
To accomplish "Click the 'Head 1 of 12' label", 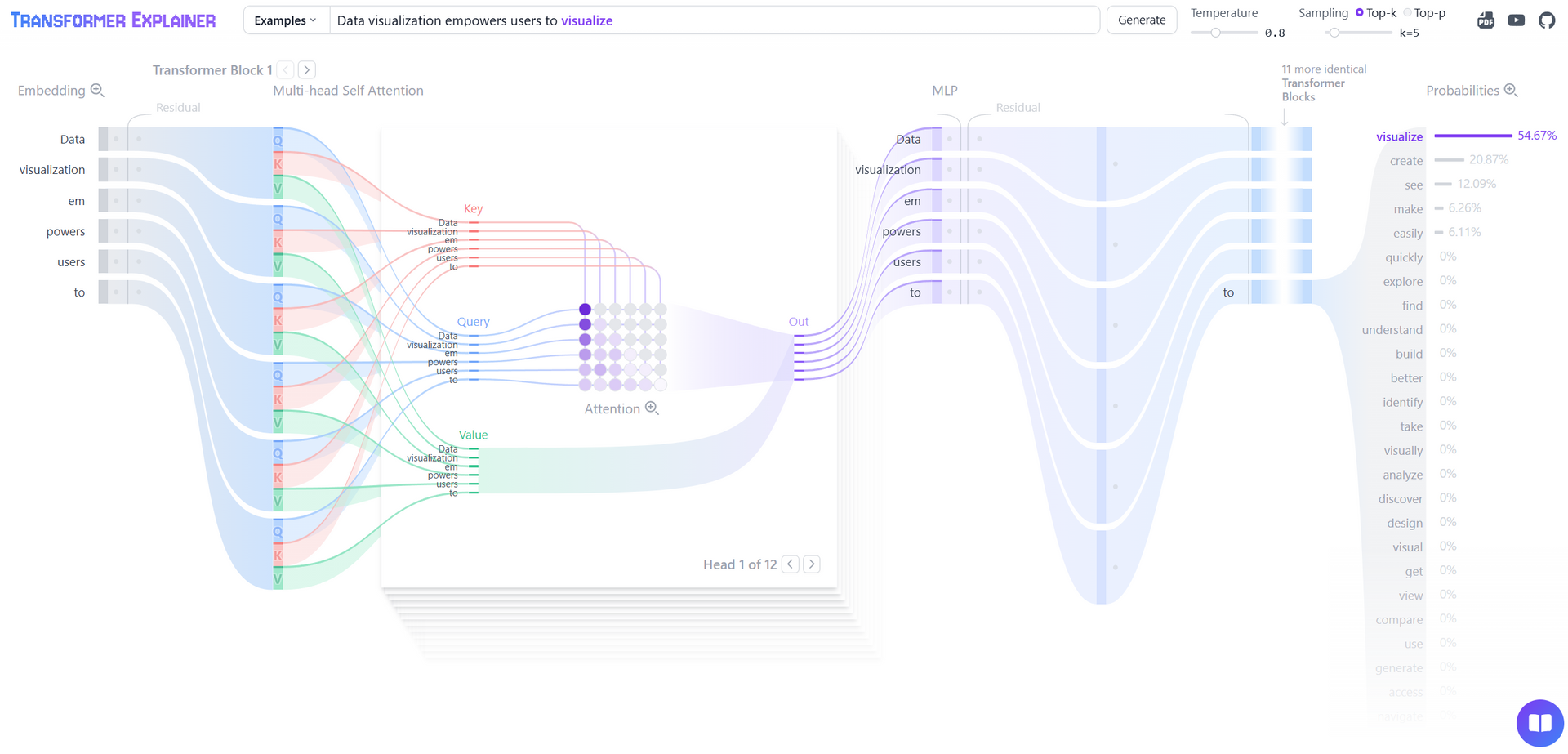I will click(x=740, y=564).
